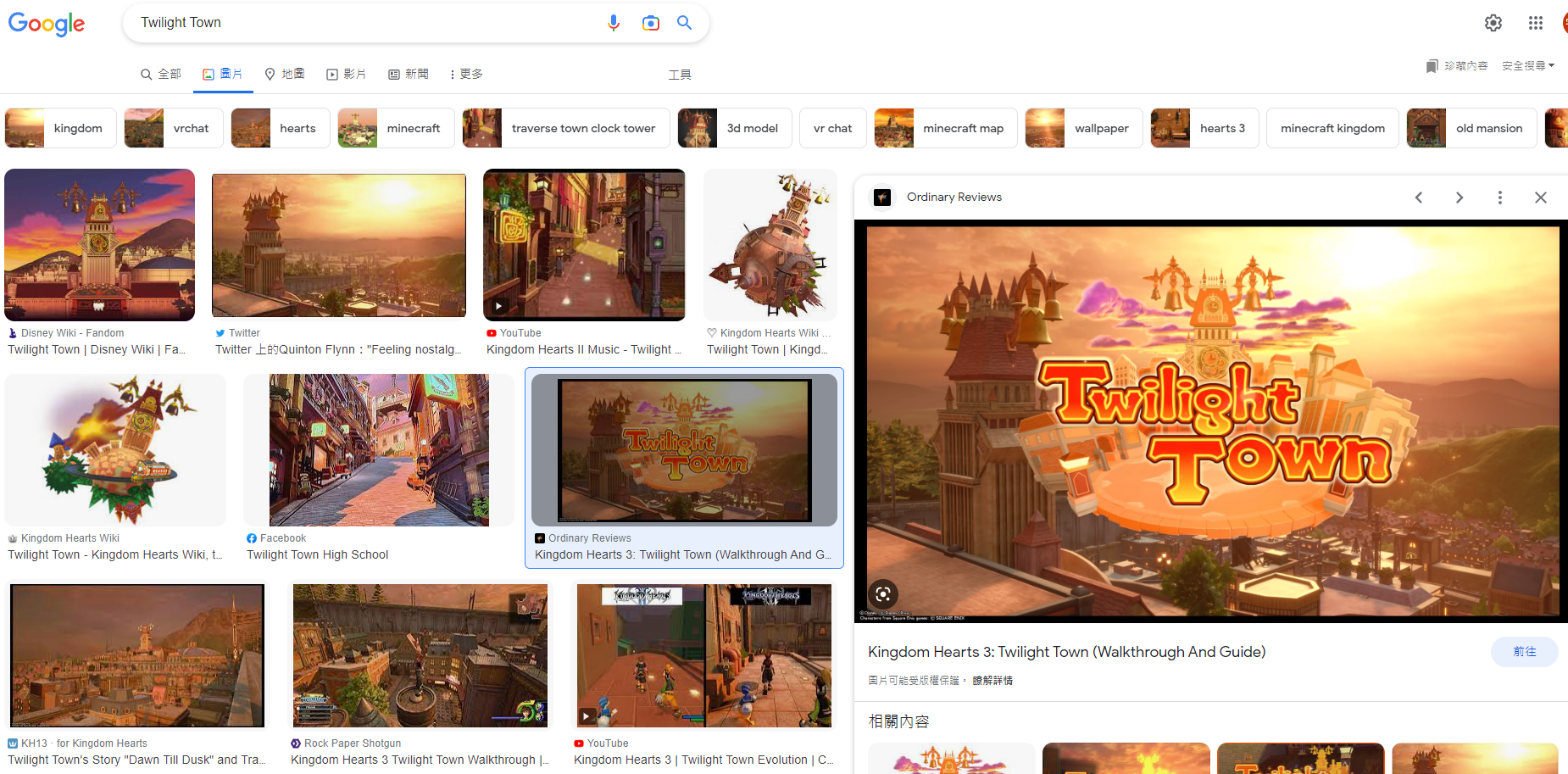
Task: Open Kingdom Hearts Wiki floating world thumbnail
Action: coord(770,245)
